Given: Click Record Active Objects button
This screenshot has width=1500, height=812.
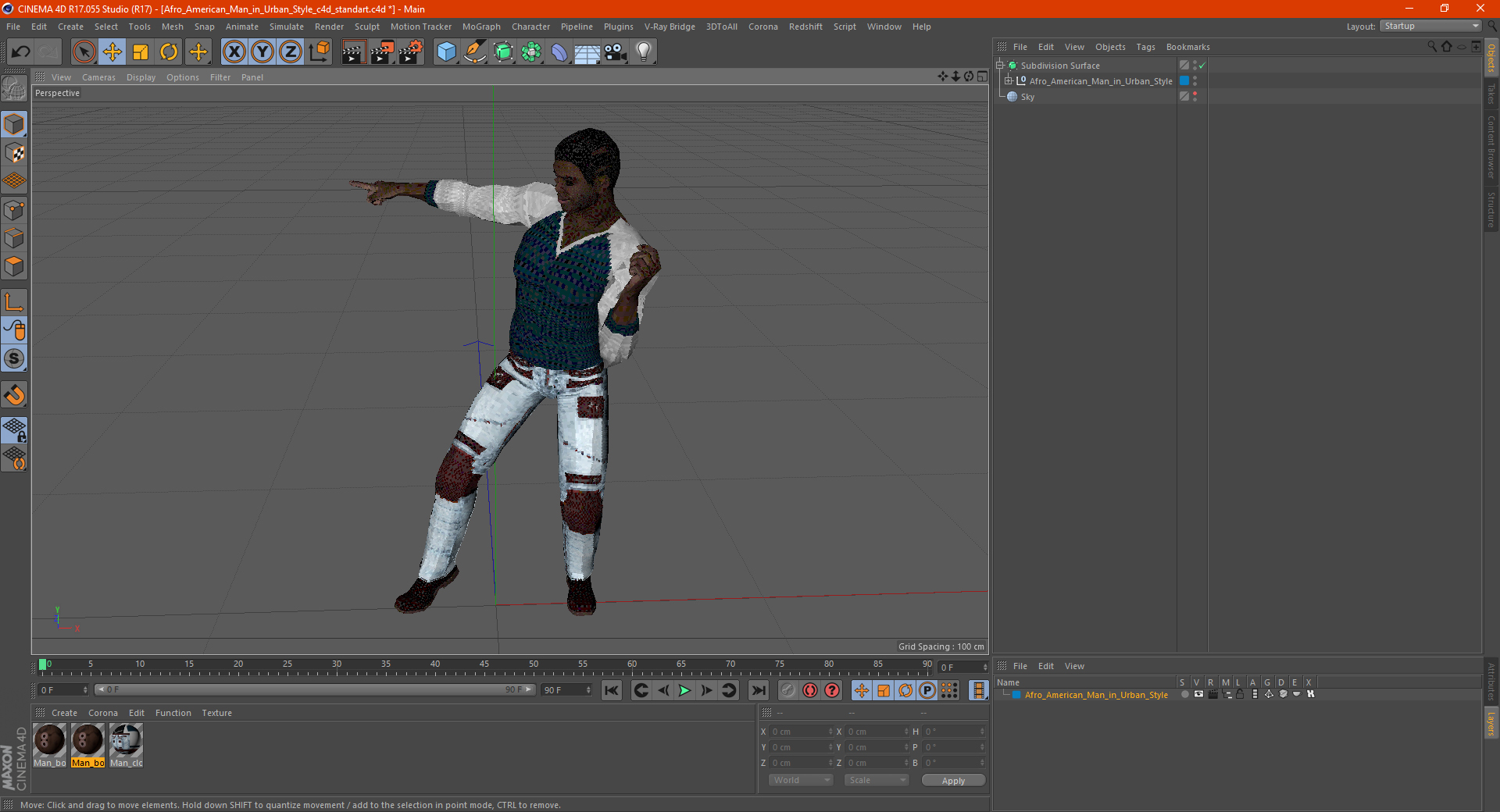Looking at the screenshot, I should 788,690.
